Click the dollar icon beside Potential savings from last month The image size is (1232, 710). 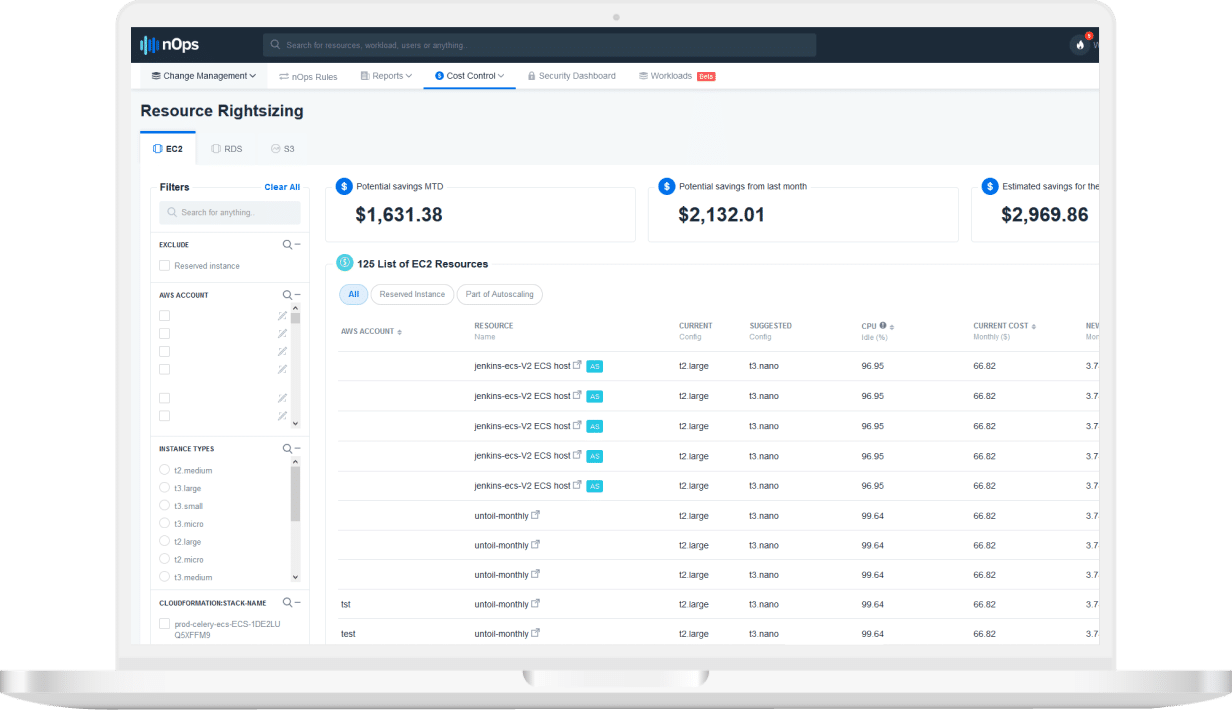[x=667, y=186]
